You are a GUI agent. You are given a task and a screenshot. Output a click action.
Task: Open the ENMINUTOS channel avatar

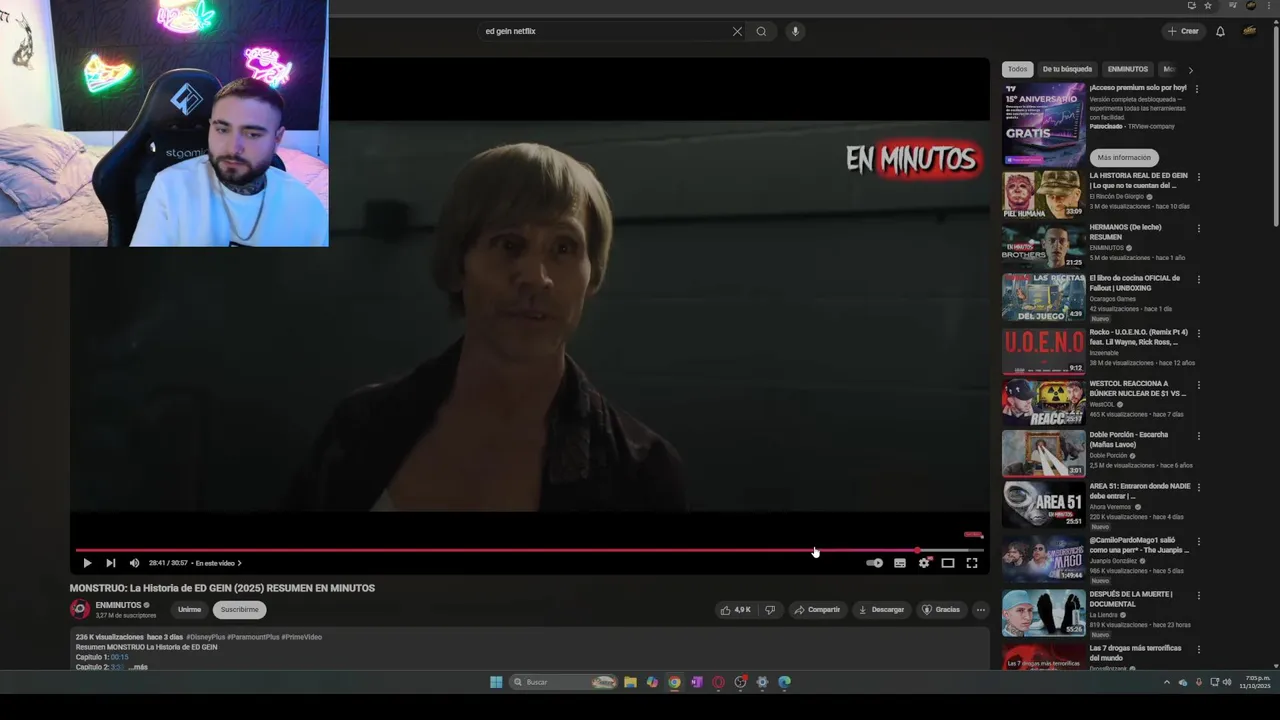tap(80, 609)
